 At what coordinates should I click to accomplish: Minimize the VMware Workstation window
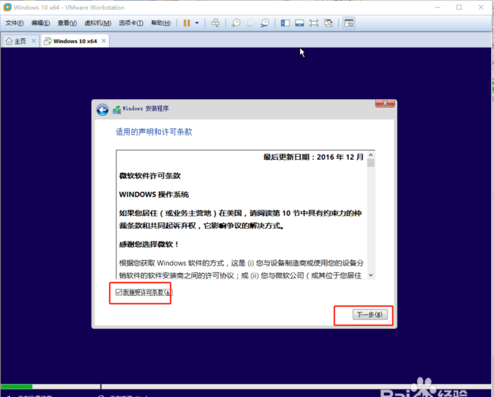[438, 7]
